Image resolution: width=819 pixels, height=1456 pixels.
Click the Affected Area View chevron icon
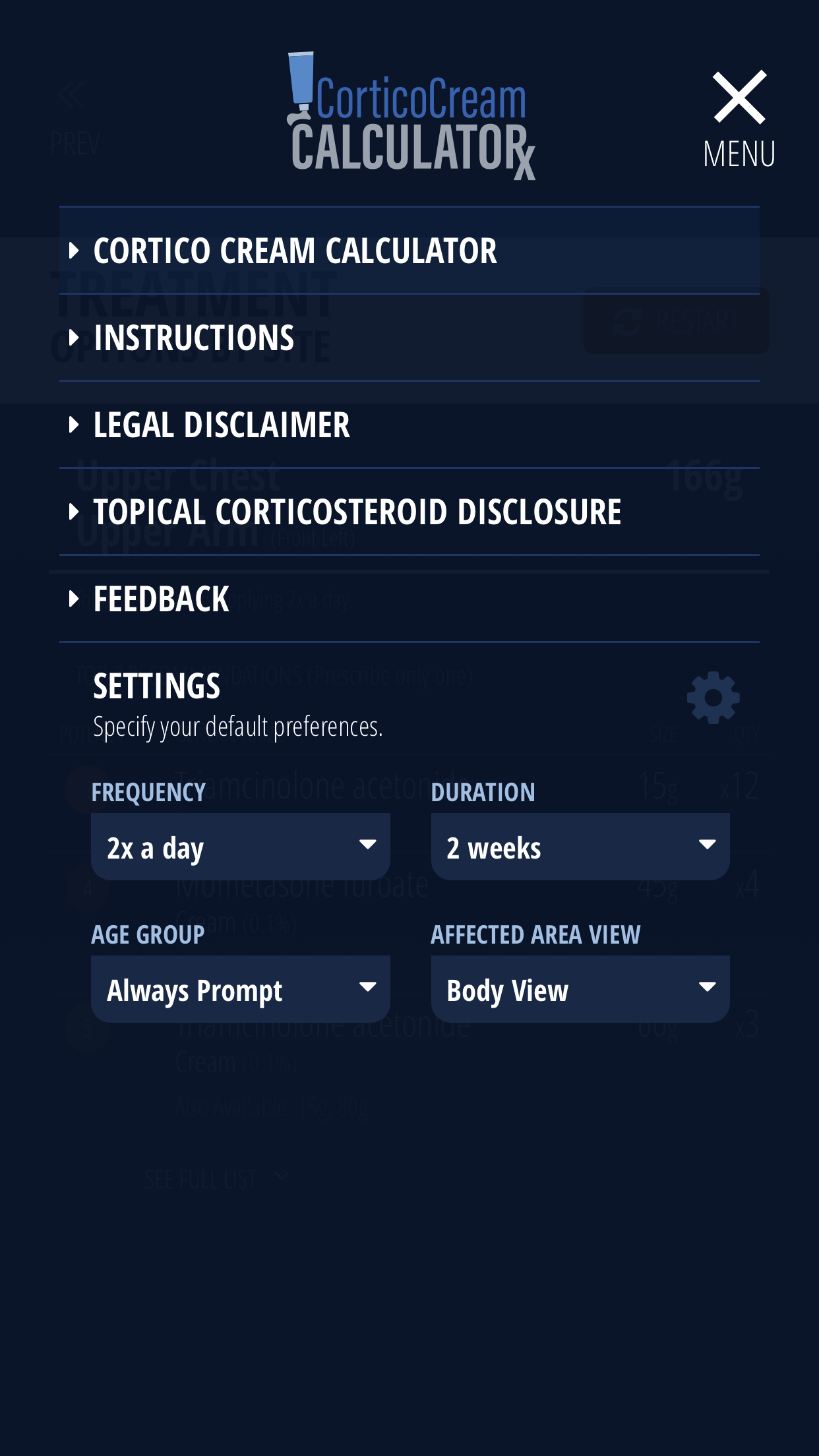[708, 987]
